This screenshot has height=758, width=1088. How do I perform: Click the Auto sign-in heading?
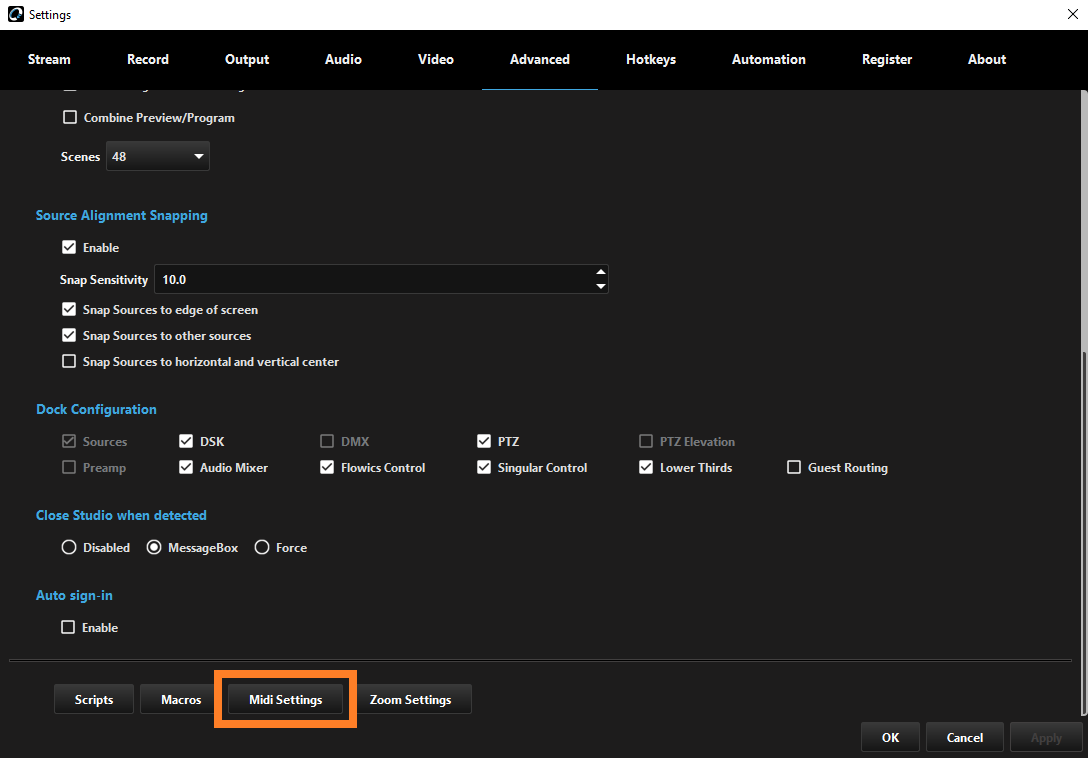[74, 595]
